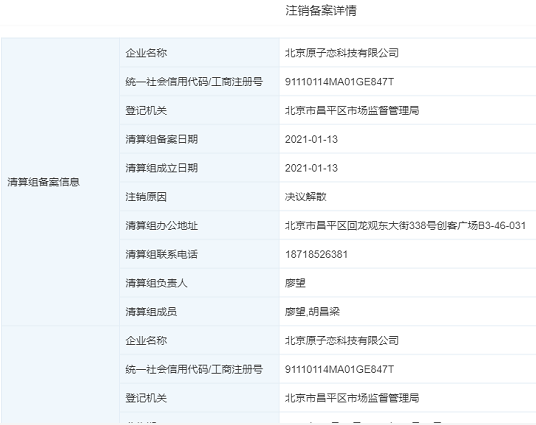Click the first 登记机关 label

[x=146, y=110]
